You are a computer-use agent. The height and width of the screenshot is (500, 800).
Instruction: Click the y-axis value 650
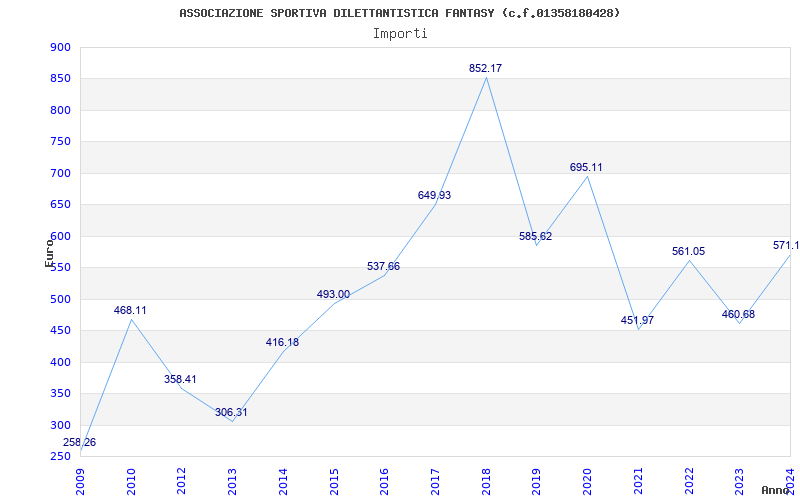tap(60, 205)
